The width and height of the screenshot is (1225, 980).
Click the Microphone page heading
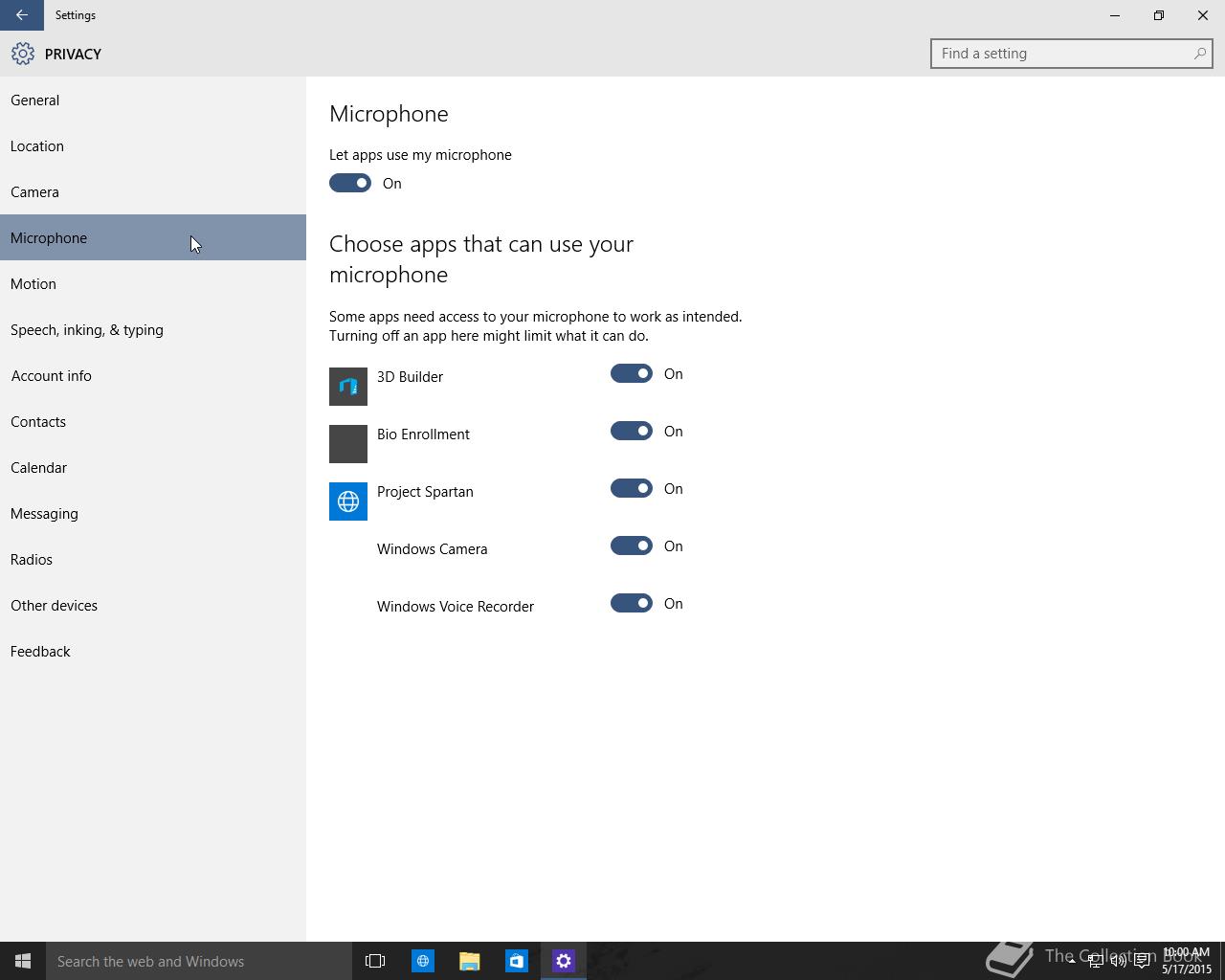coord(389,114)
